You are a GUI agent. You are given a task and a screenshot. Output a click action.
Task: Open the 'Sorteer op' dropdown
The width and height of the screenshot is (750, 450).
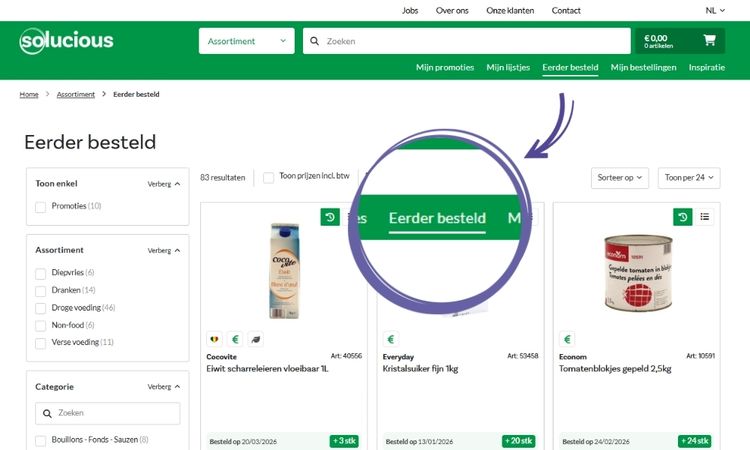[620, 178]
